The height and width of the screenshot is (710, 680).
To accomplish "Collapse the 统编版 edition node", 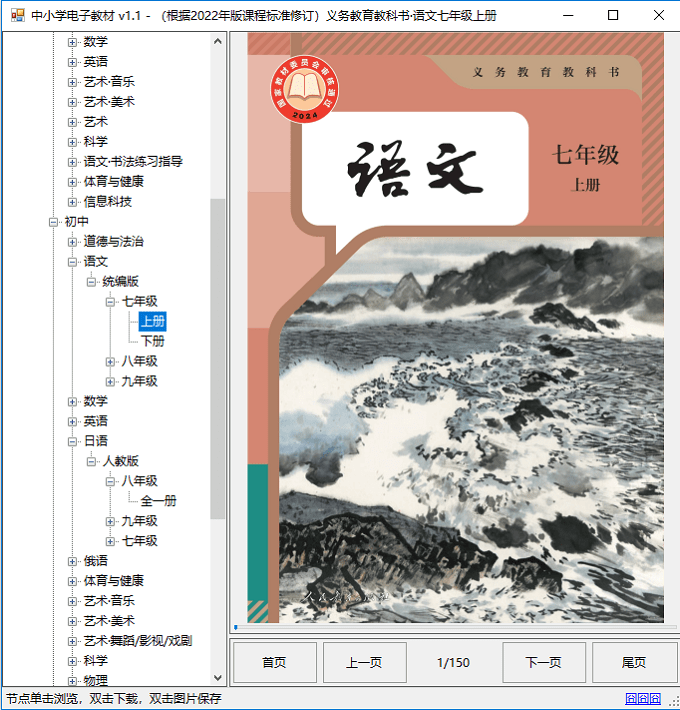I will pos(92,281).
